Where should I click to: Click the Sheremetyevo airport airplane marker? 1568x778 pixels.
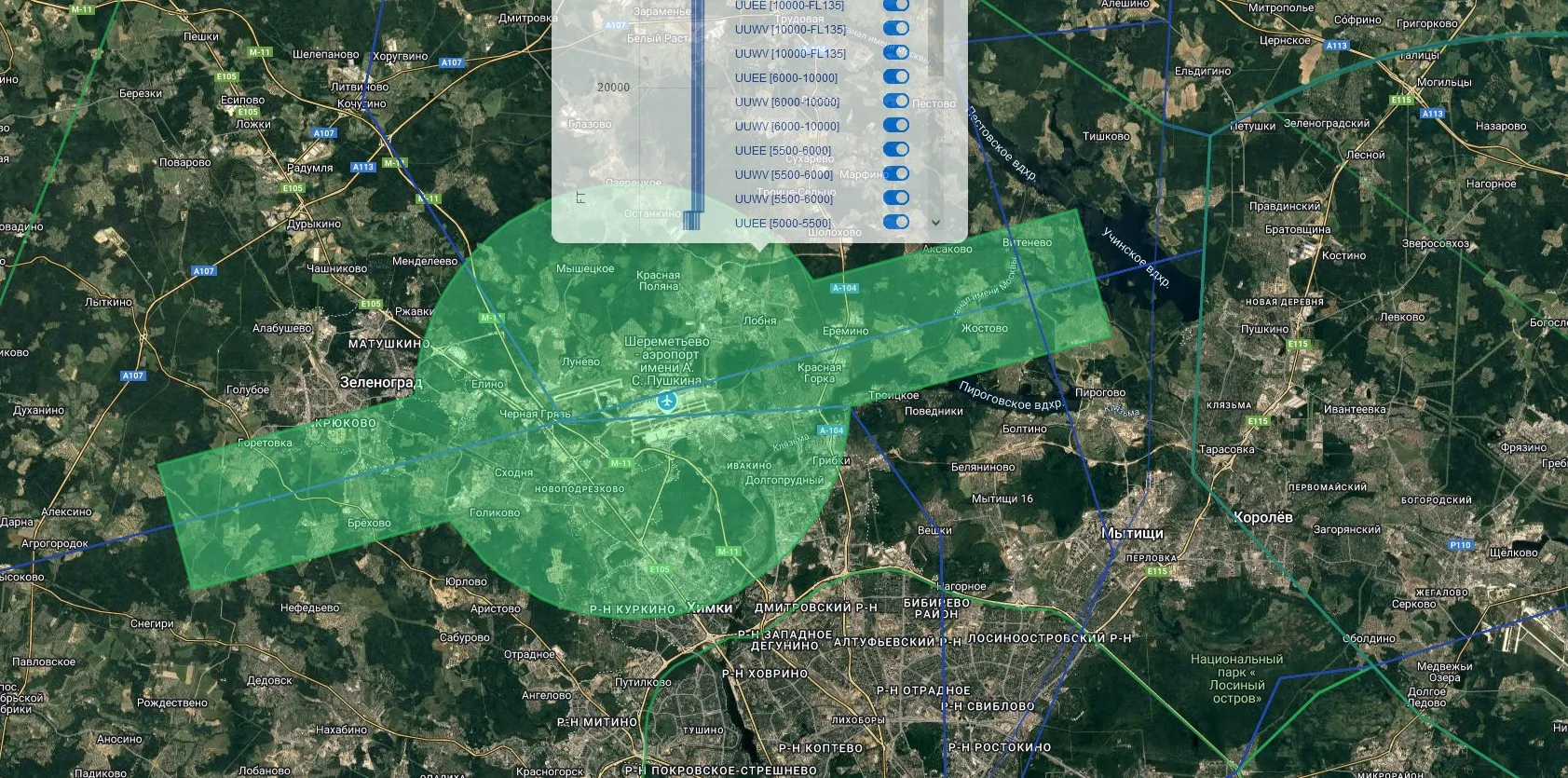[666, 402]
